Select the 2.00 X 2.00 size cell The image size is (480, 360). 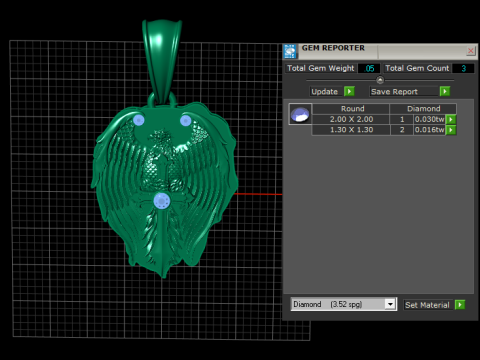[351, 119]
